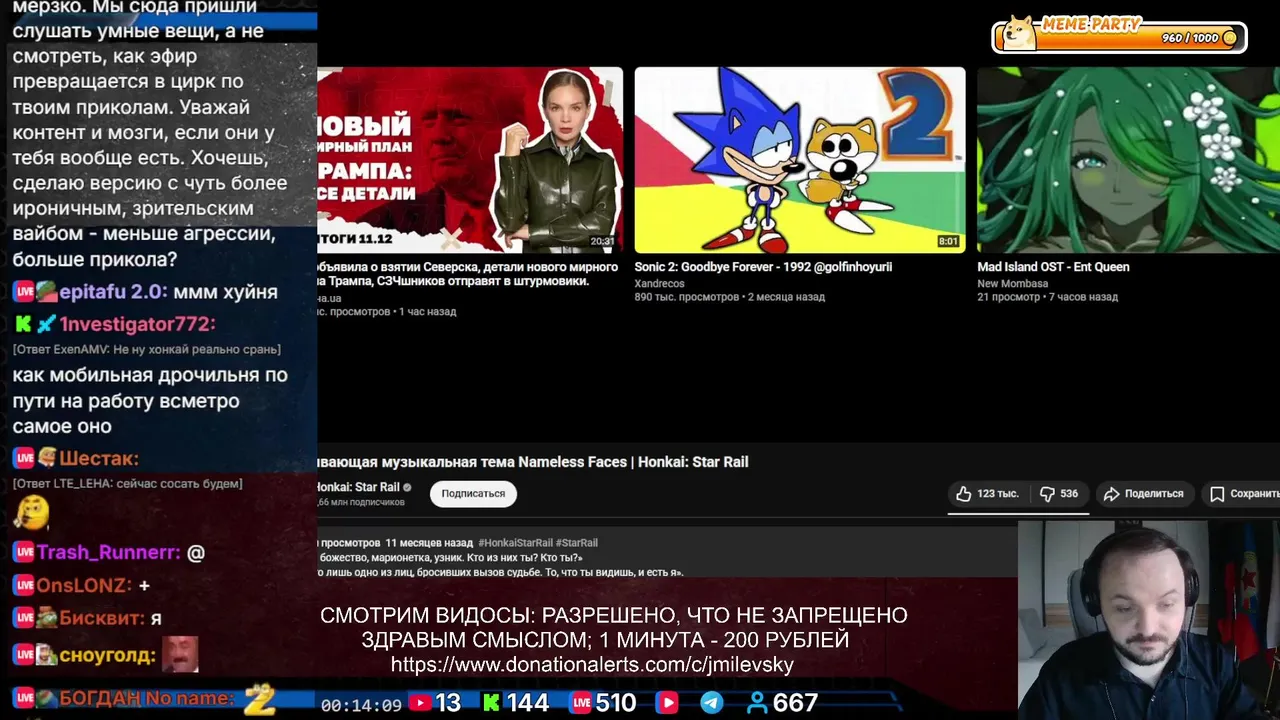Screen dimensions: 1280x720
Task: Click the #StarRail hashtag
Action: point(577,543)
